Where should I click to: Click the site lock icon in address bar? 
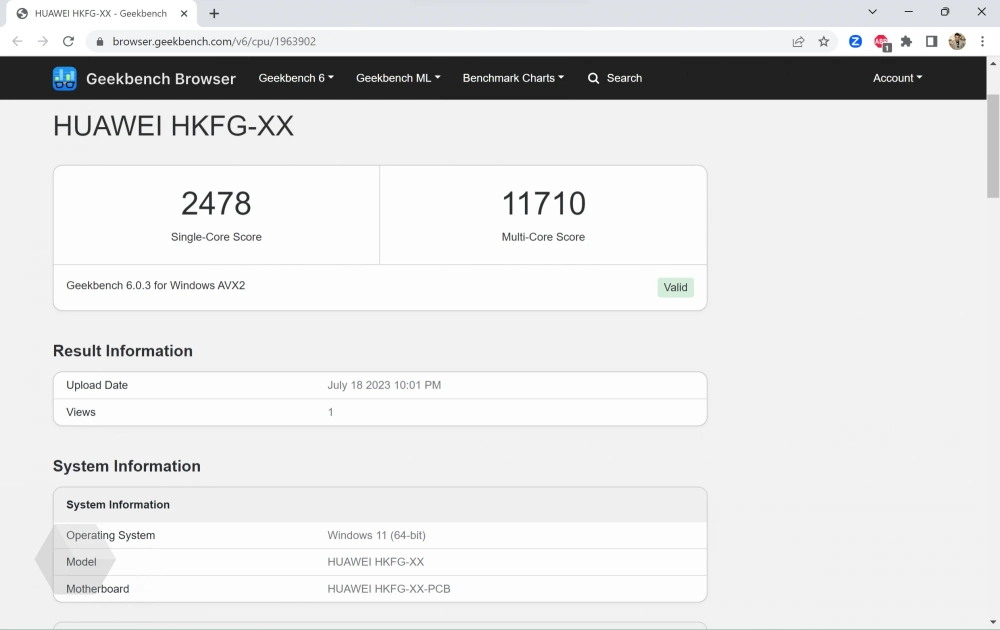[99, 42]
